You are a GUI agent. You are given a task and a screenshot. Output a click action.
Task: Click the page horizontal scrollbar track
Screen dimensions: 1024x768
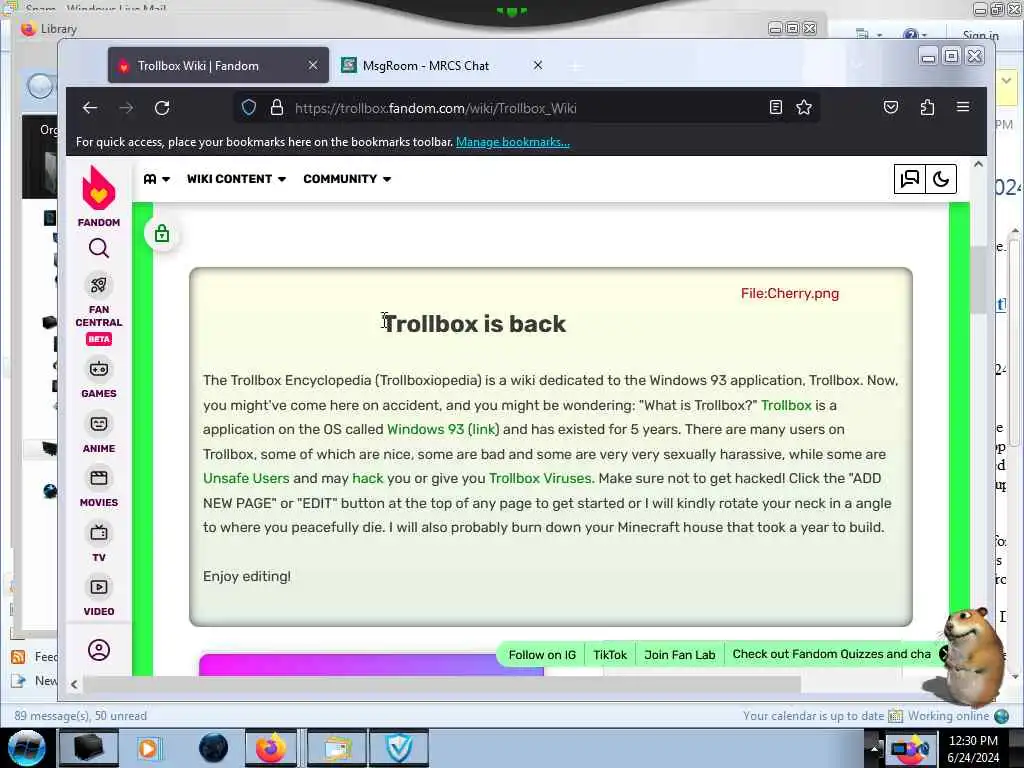(441, 684)
